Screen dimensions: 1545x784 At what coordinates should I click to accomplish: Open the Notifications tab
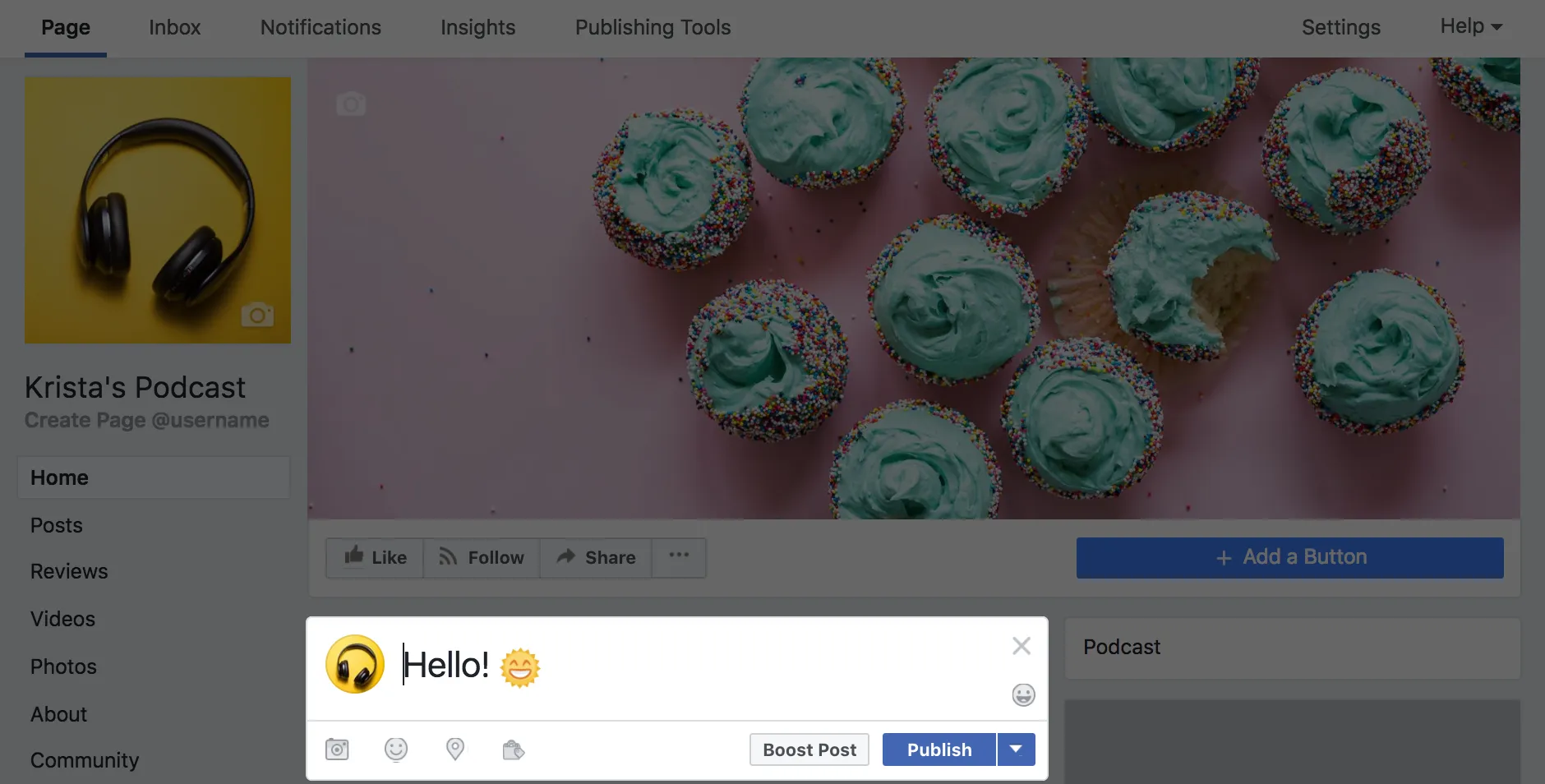(321, 27)
